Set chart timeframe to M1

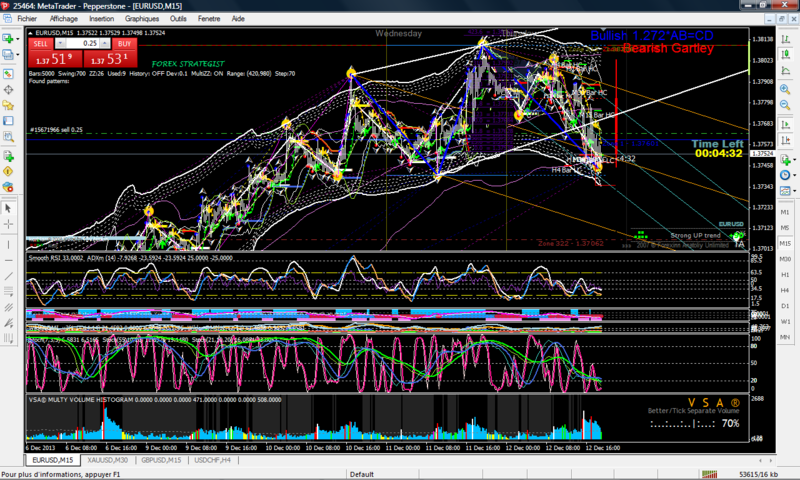(785, 212)
